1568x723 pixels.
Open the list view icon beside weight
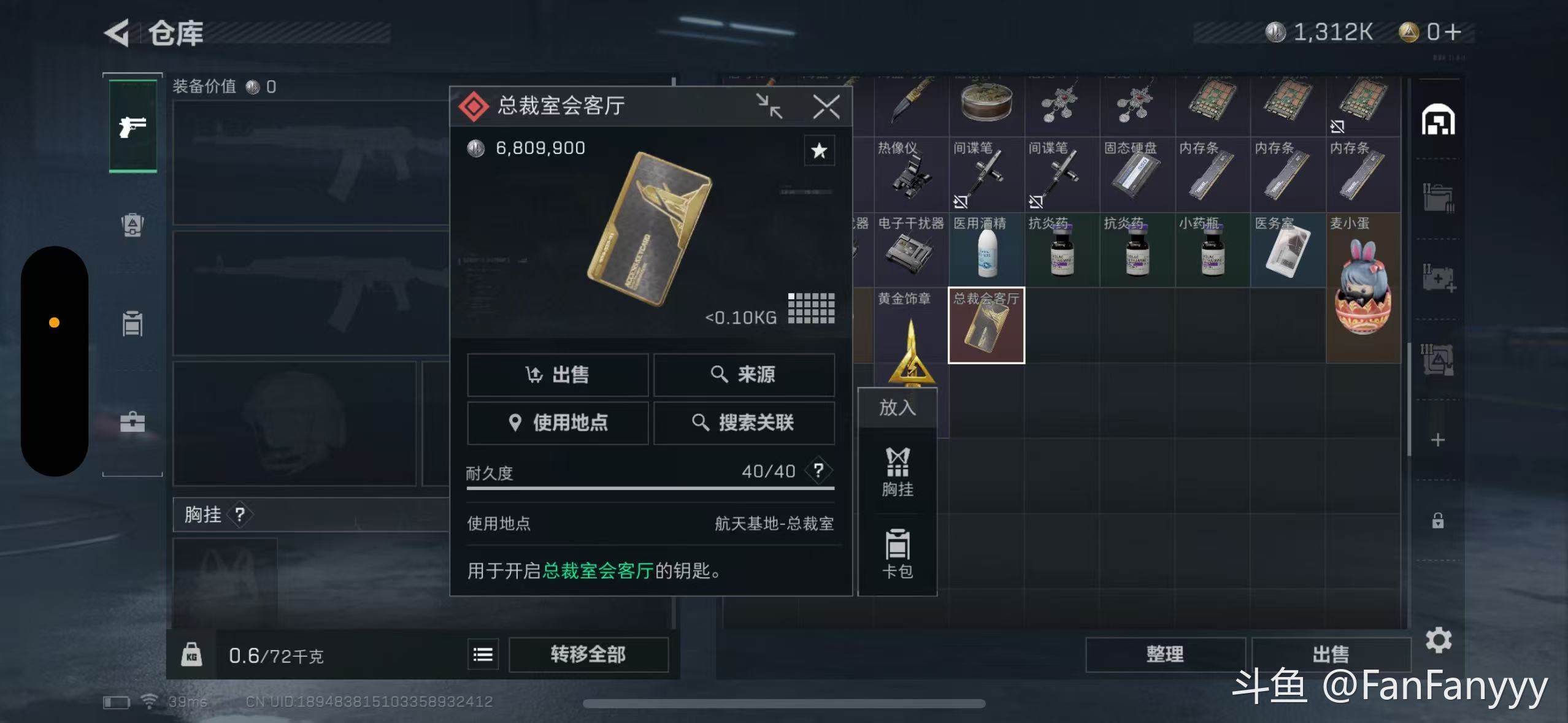(x=483, y=654)
